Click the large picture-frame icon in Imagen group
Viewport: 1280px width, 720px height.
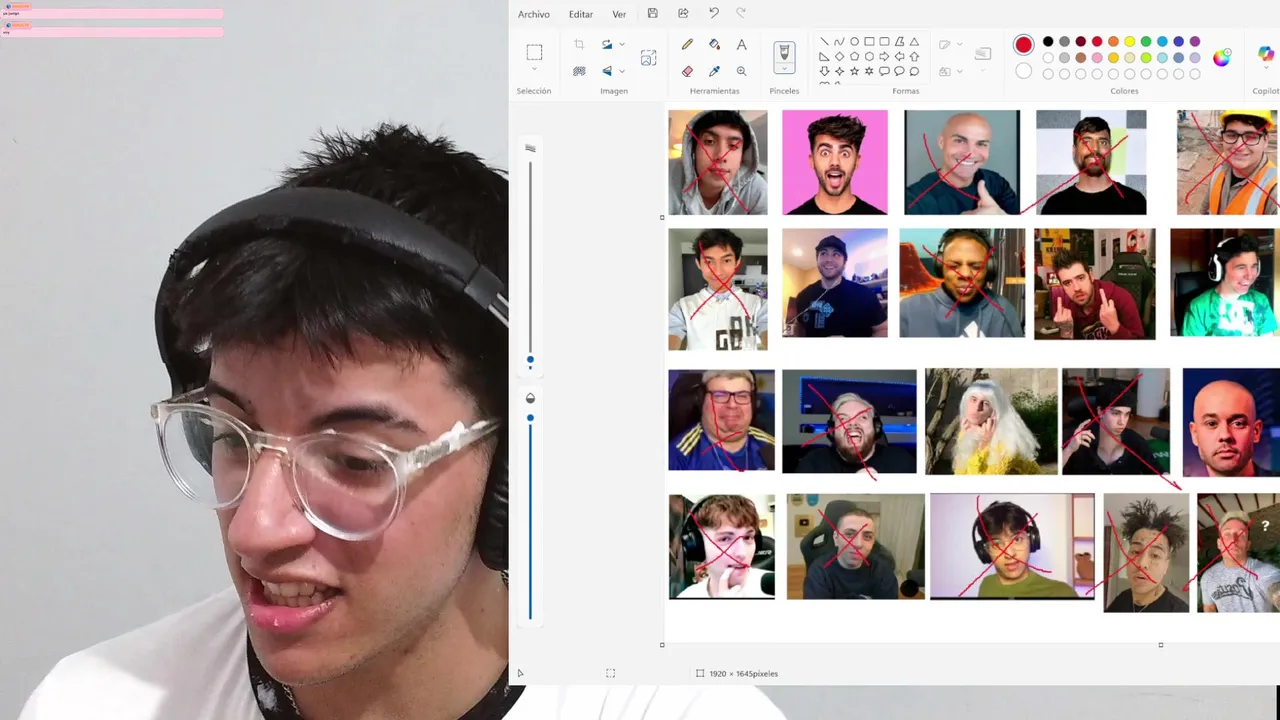tap(648, 58)
